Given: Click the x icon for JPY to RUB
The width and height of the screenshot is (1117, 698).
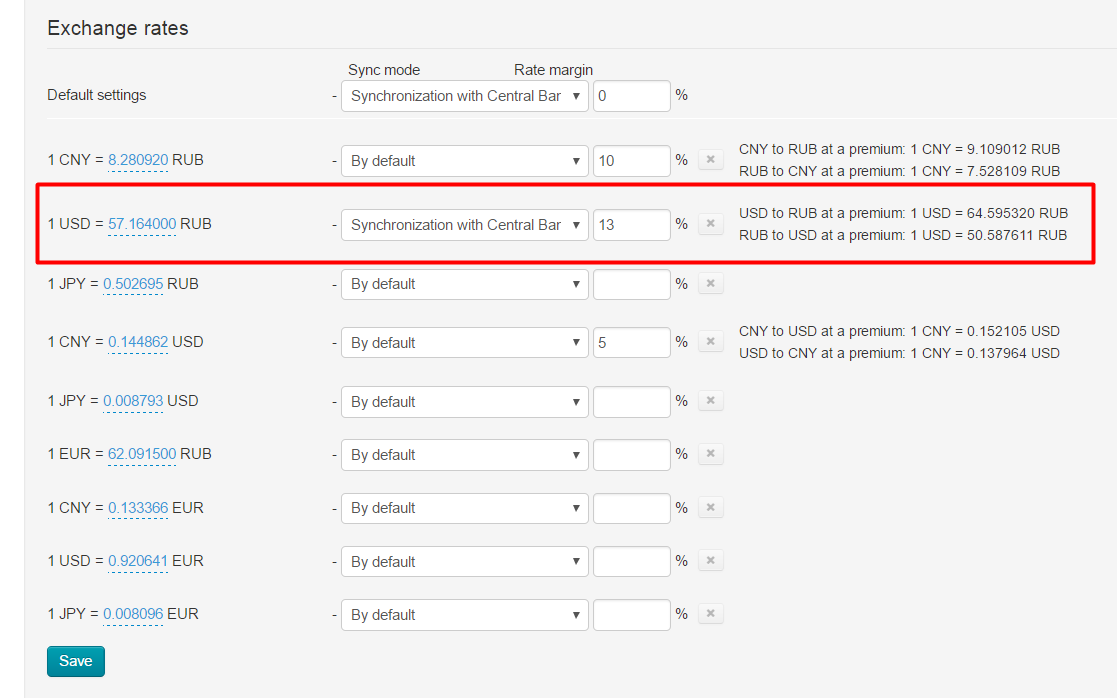Looking at the screenshot, I should coord(710,283).
